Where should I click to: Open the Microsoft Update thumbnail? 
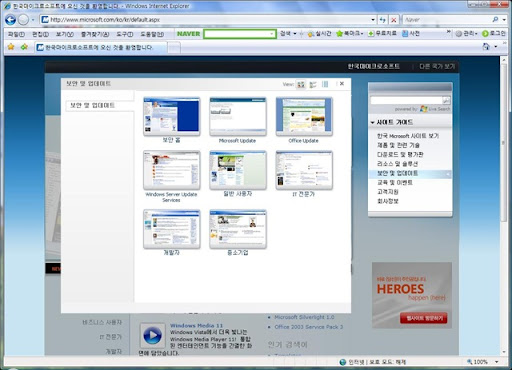[x=238, y=116]
